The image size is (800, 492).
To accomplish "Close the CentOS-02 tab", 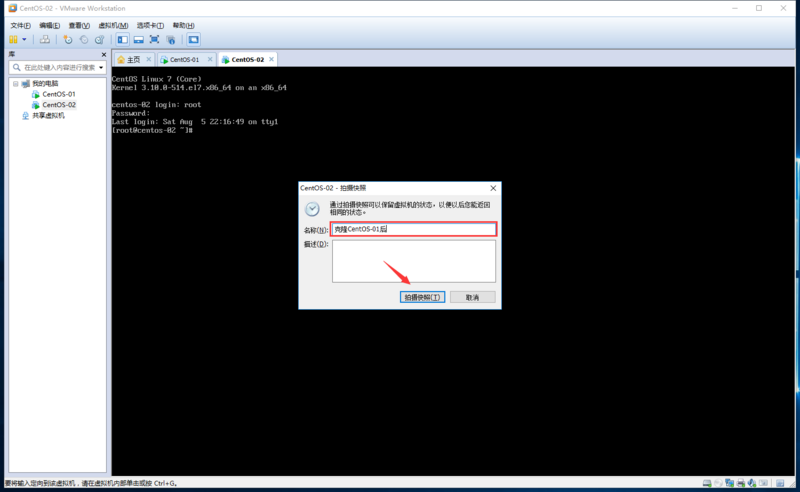I will [271, 59].
